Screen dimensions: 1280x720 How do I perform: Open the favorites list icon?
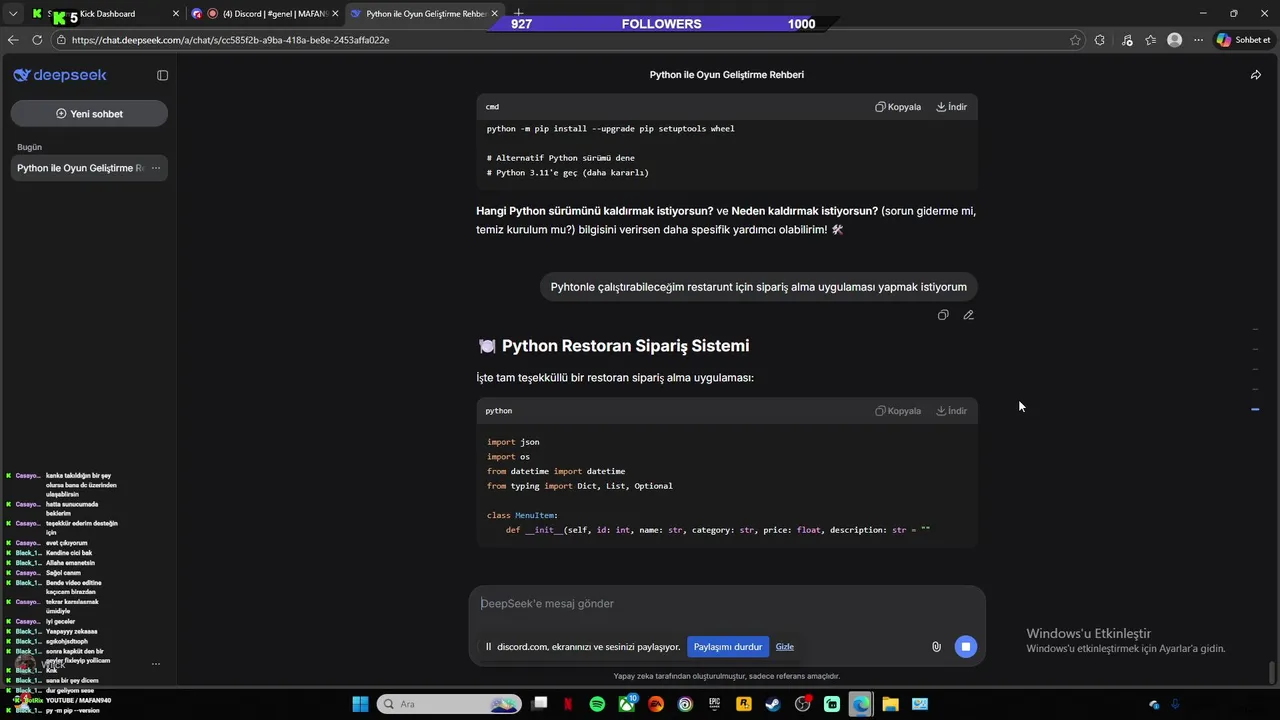(x=1151, y=40)
